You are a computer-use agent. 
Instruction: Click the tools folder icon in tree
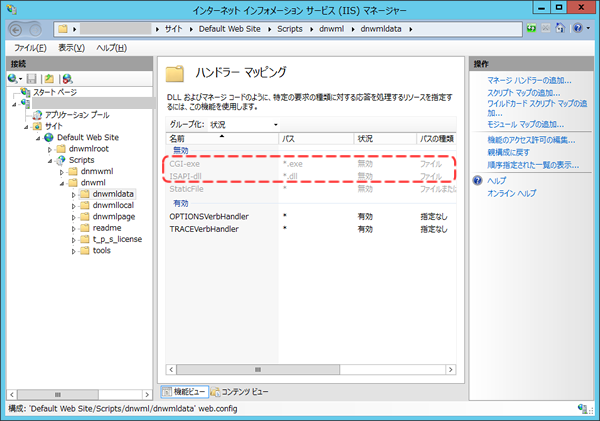click(x=85, y=251)
